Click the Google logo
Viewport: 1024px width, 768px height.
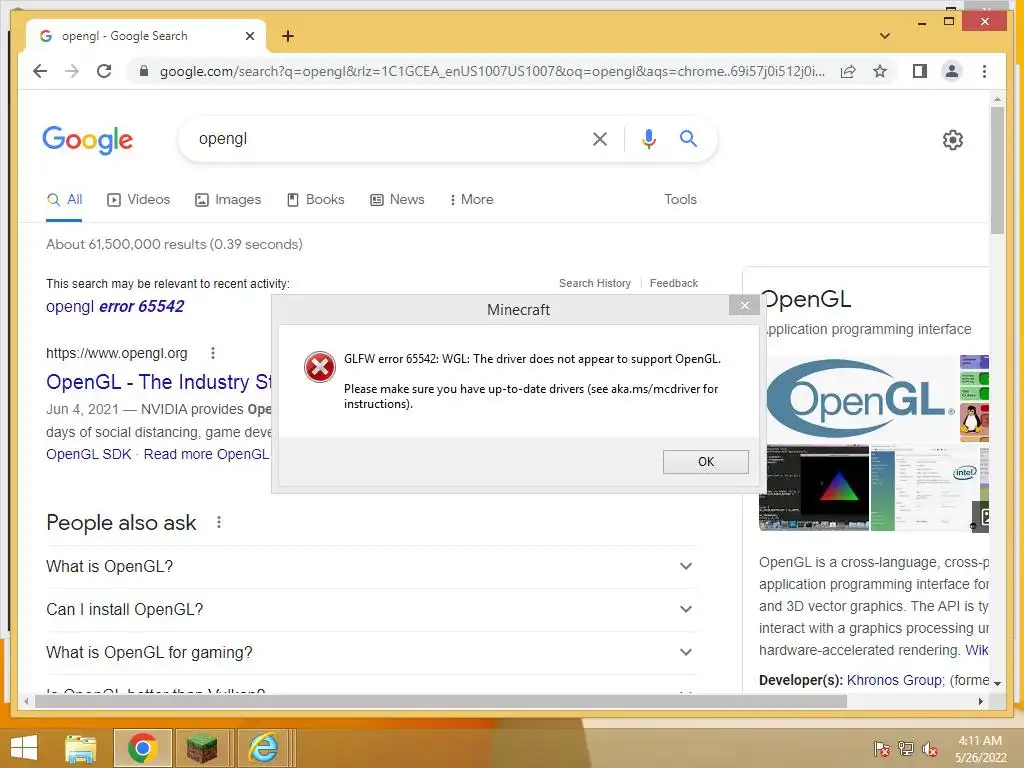point(88,140)
